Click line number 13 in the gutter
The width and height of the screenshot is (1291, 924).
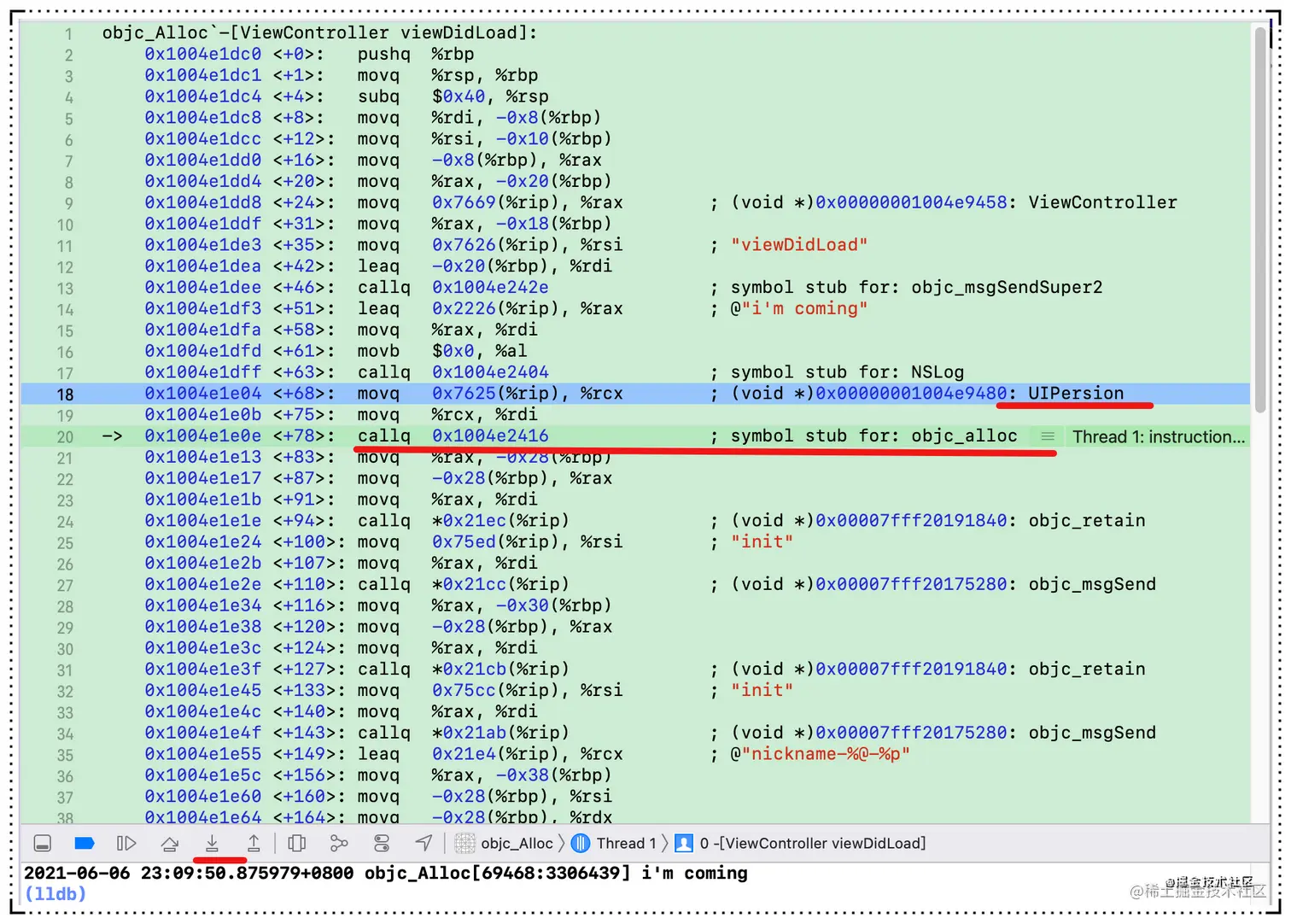point(65,289)
